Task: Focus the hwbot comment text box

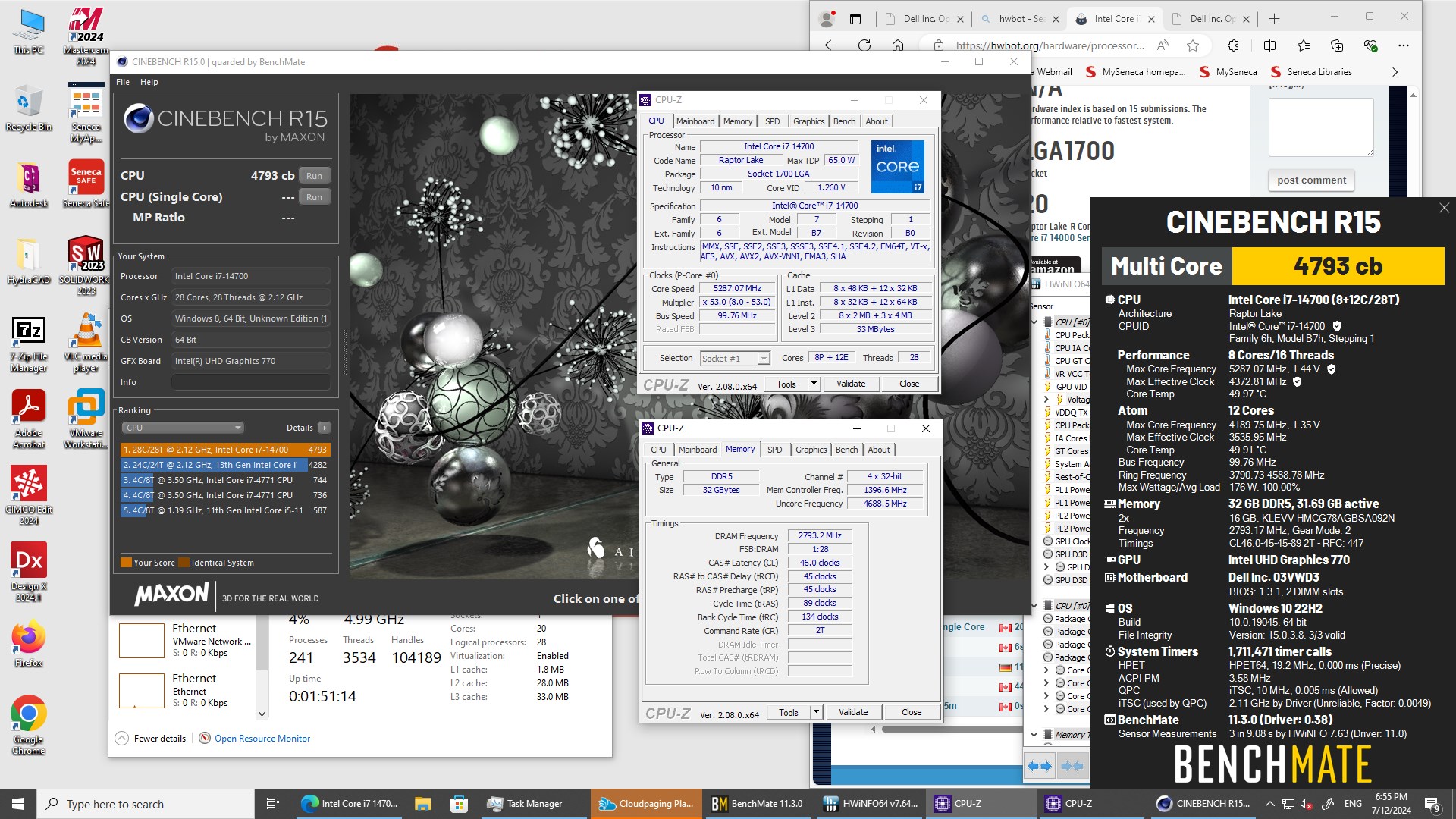Action: (x=1321, y=127)
